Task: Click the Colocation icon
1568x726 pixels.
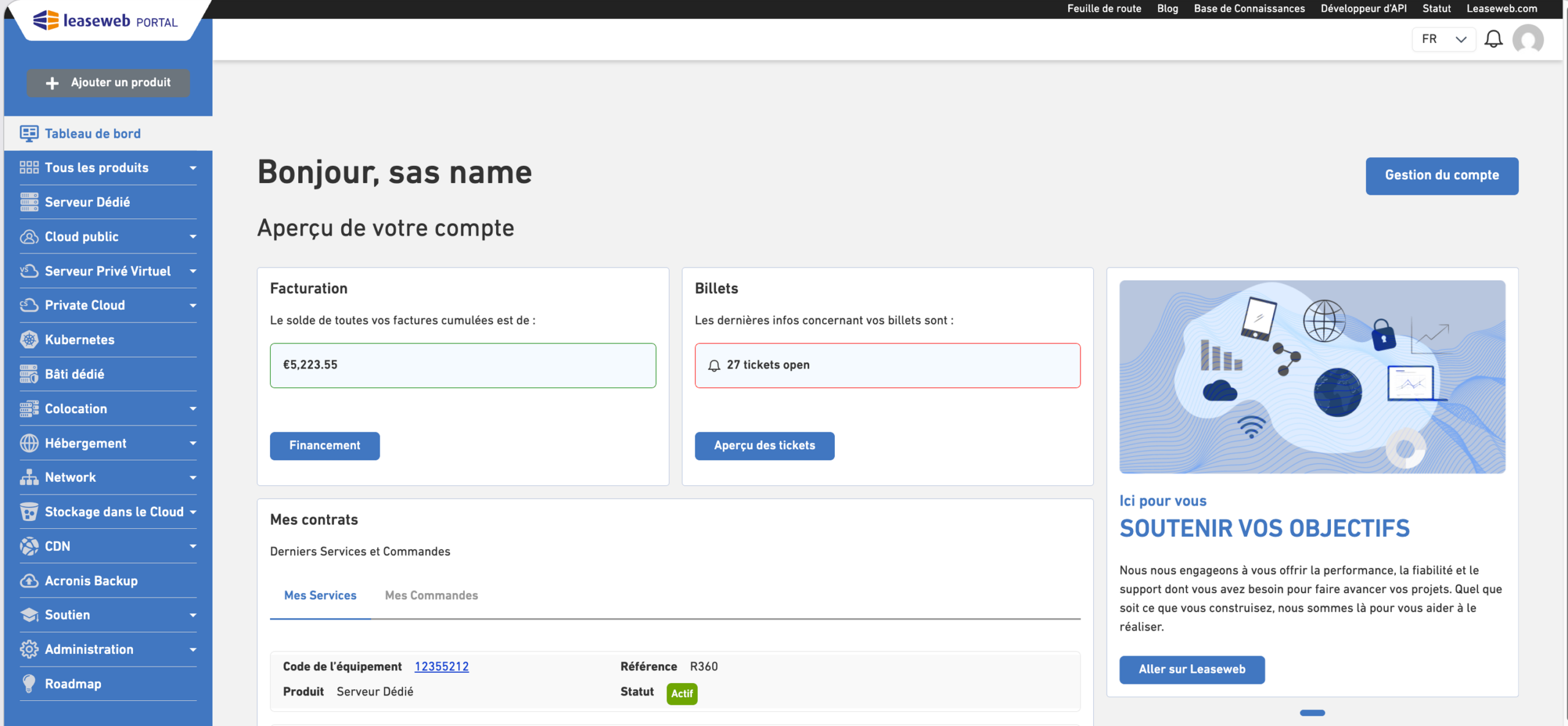Action: [x=29, y=408]
